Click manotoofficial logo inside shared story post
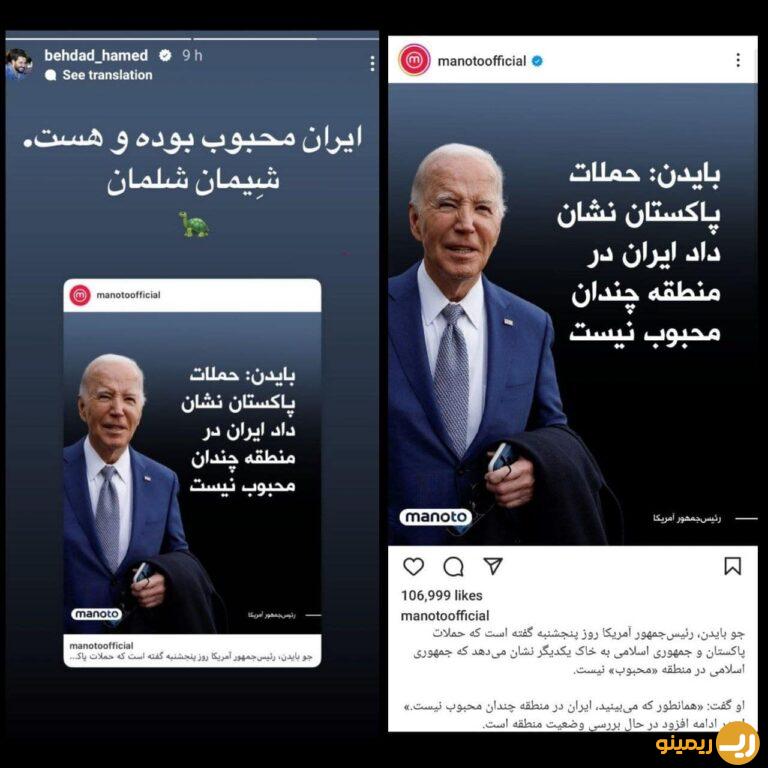Screen dimensions: 768x768 (80, 295)
